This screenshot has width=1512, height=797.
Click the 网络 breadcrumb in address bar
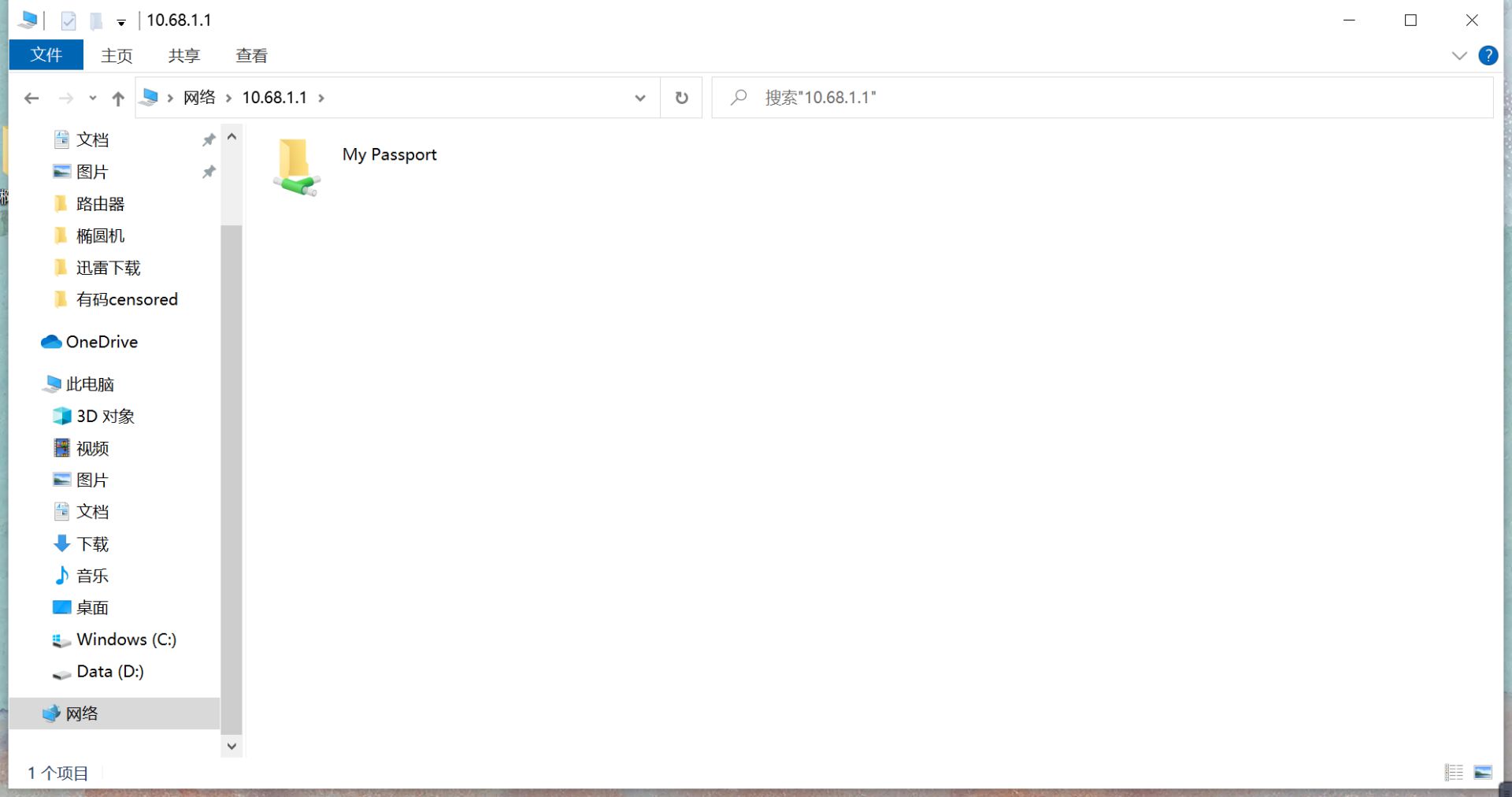pos(199,98)
